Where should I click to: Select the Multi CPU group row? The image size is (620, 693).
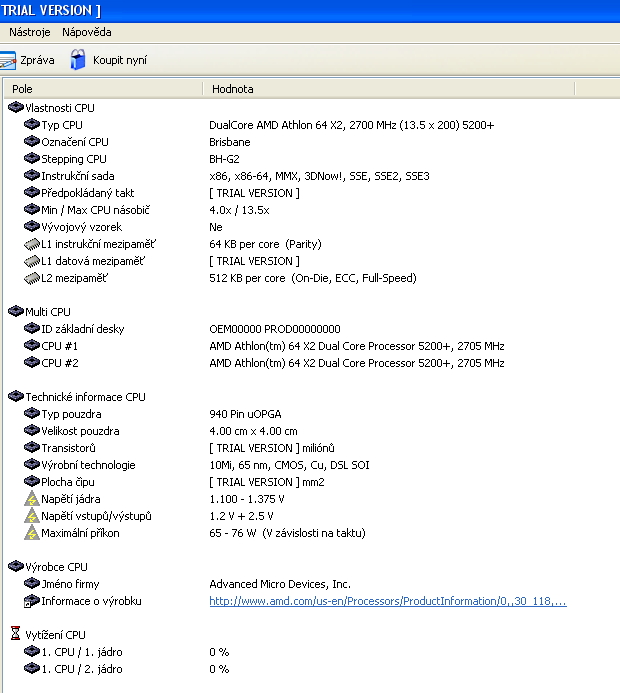point(48,312)
